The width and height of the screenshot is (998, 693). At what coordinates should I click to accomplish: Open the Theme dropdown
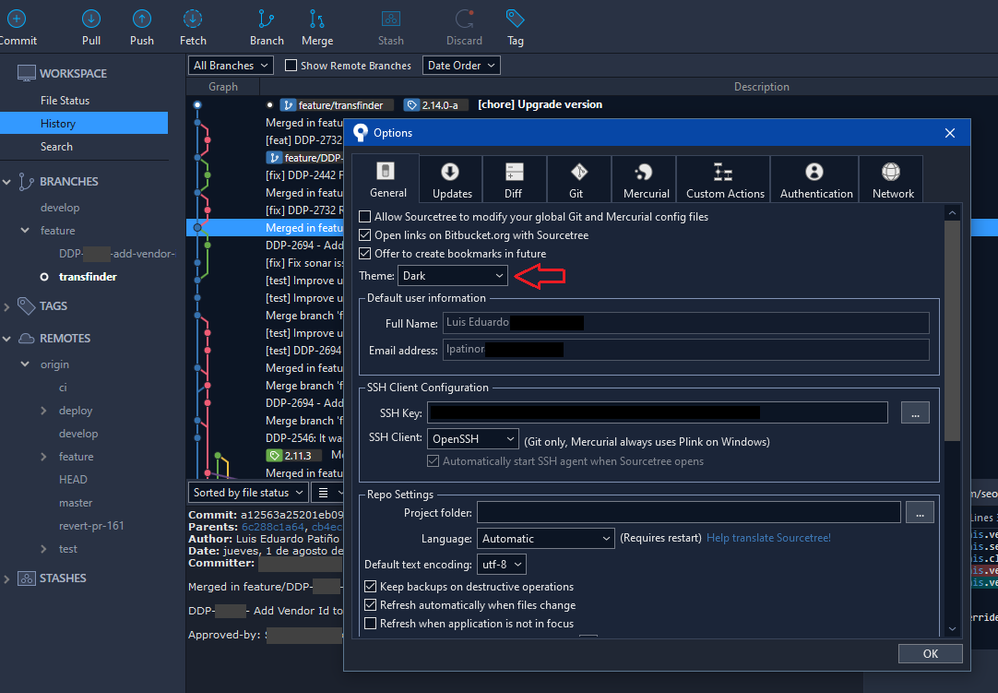point(453,275)
